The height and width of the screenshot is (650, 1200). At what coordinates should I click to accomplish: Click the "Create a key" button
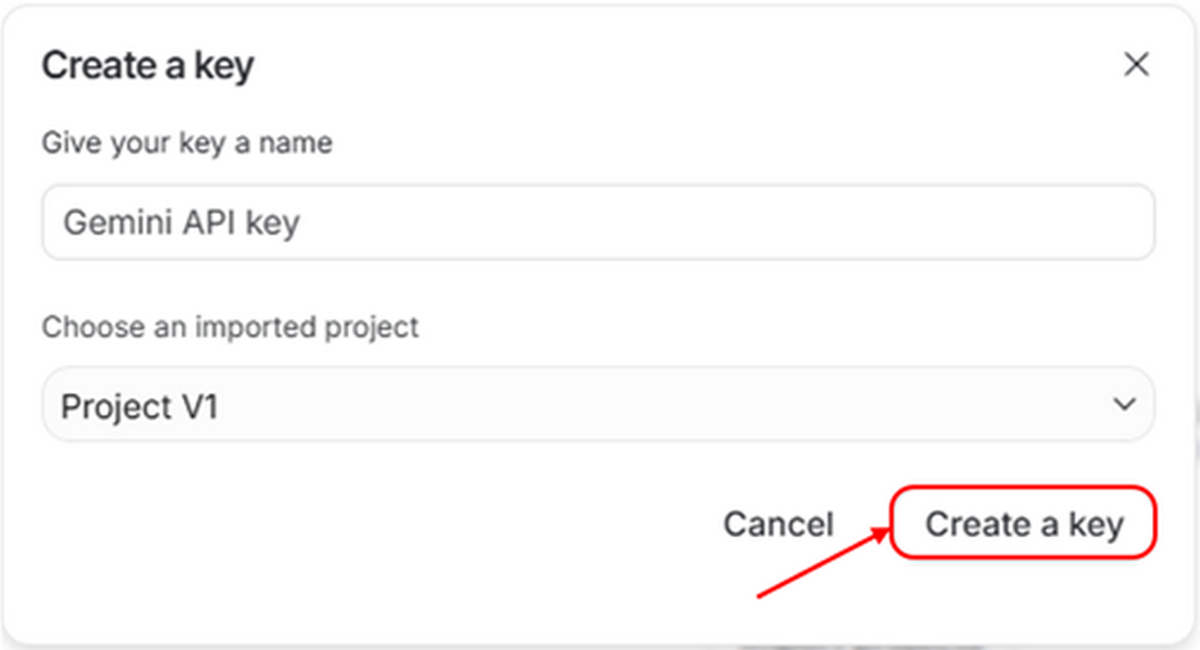coord(1023,523)
